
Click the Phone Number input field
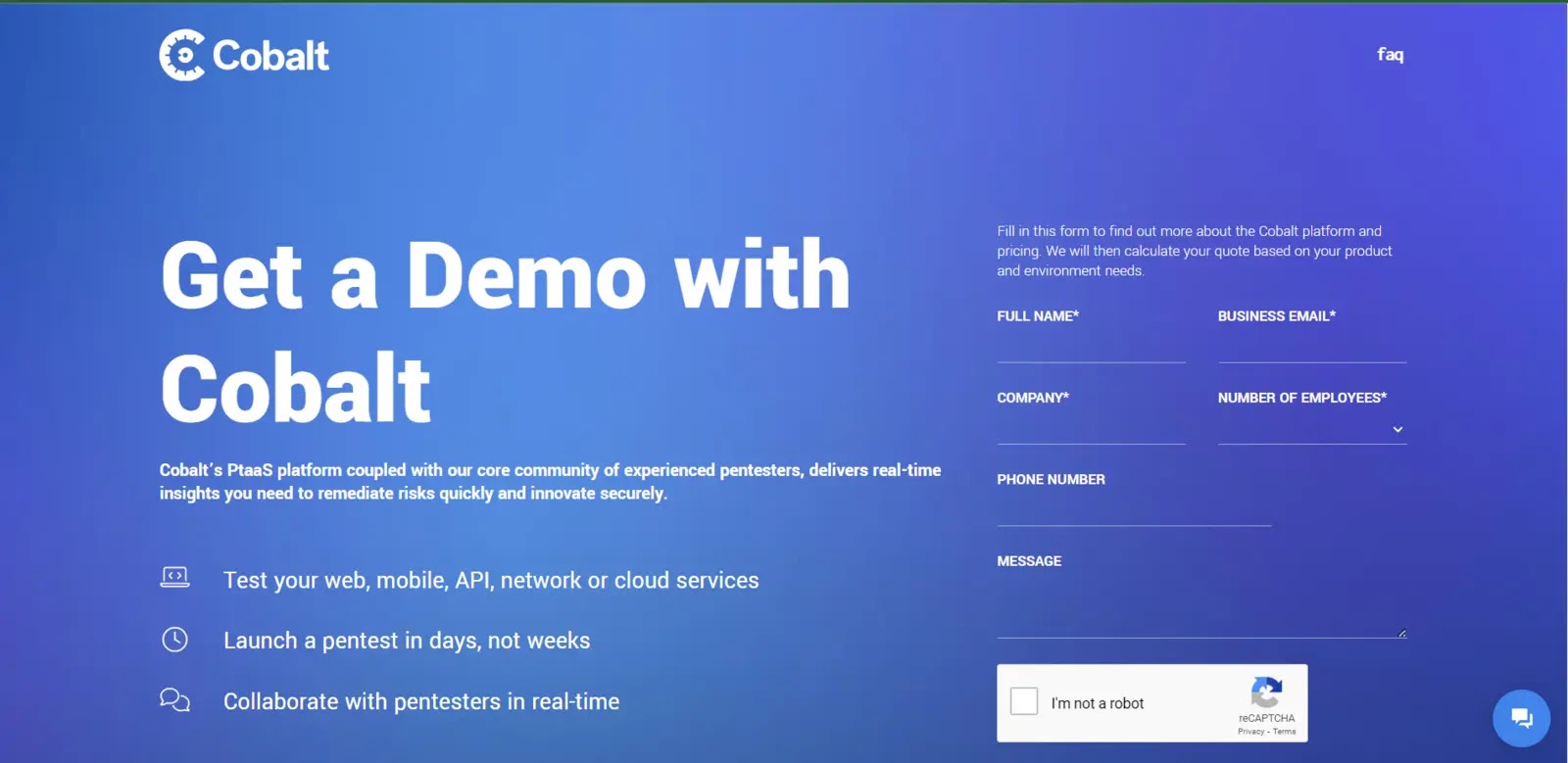(x=1134, y=509)
